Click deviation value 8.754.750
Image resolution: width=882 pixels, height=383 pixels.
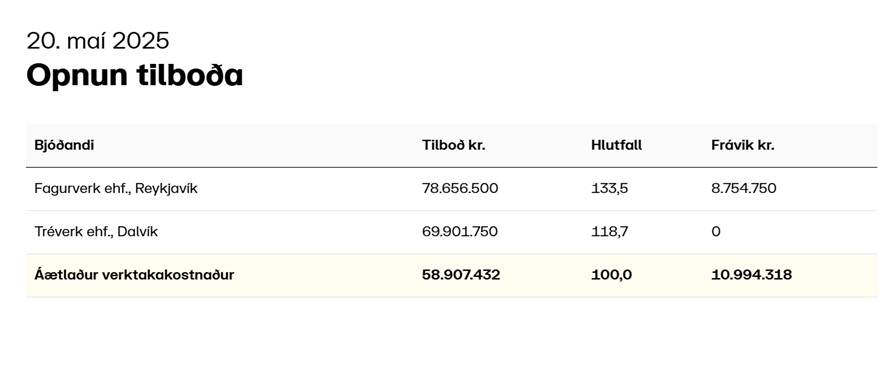click(x=744, y=188)
